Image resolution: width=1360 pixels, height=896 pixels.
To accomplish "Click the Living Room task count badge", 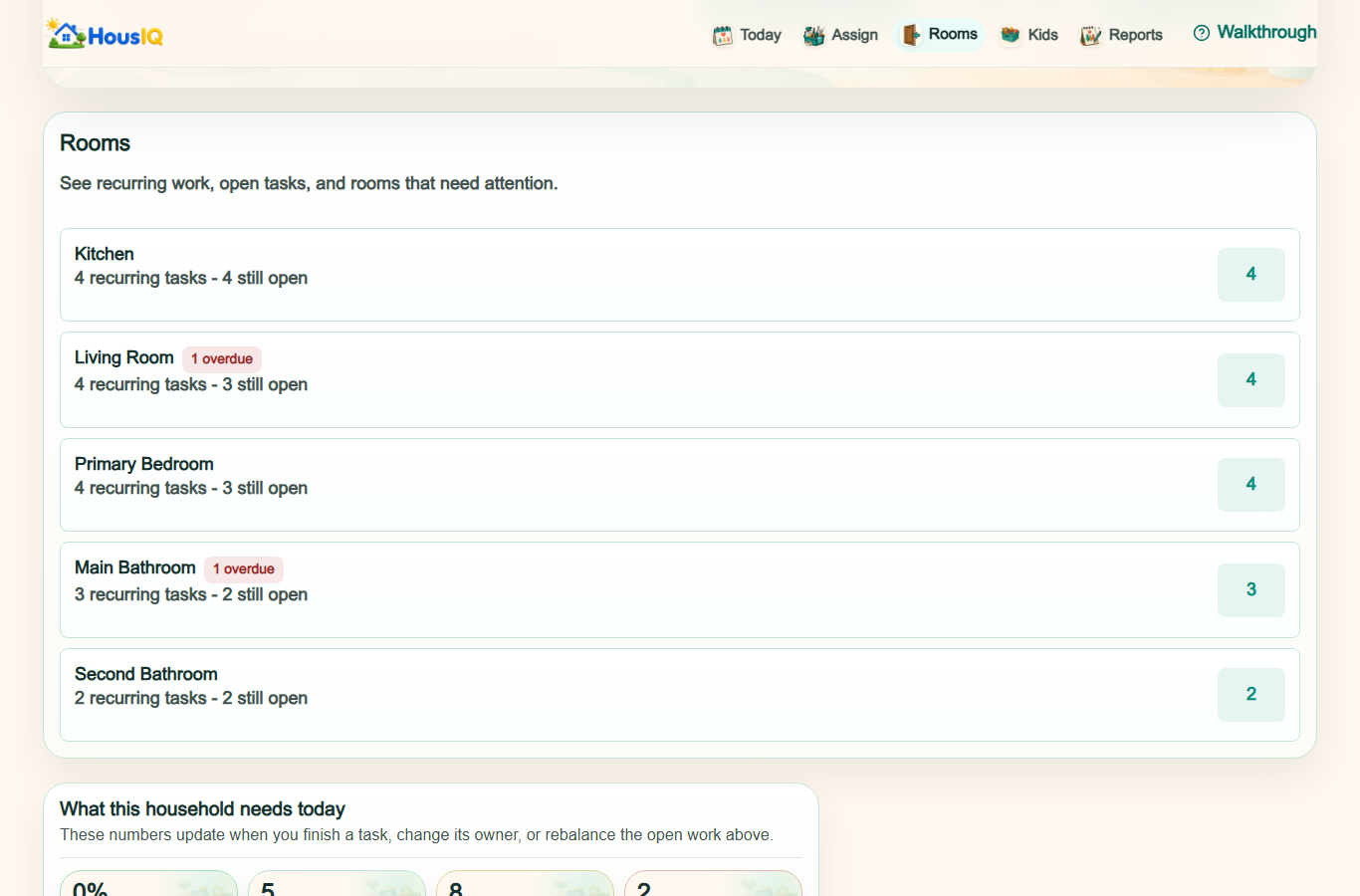I will [1251, 380].
